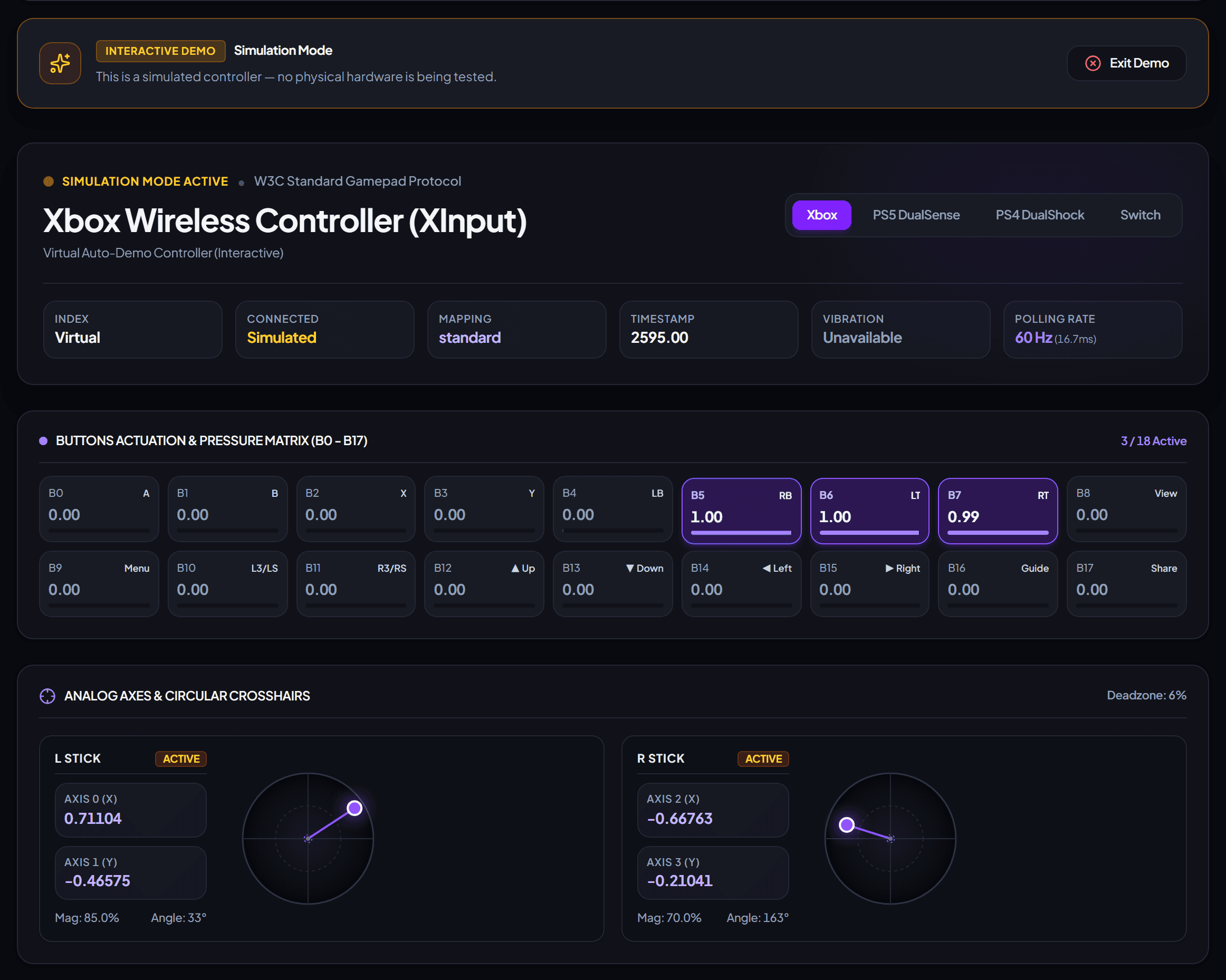Click the B16 Guide button card

998,584
